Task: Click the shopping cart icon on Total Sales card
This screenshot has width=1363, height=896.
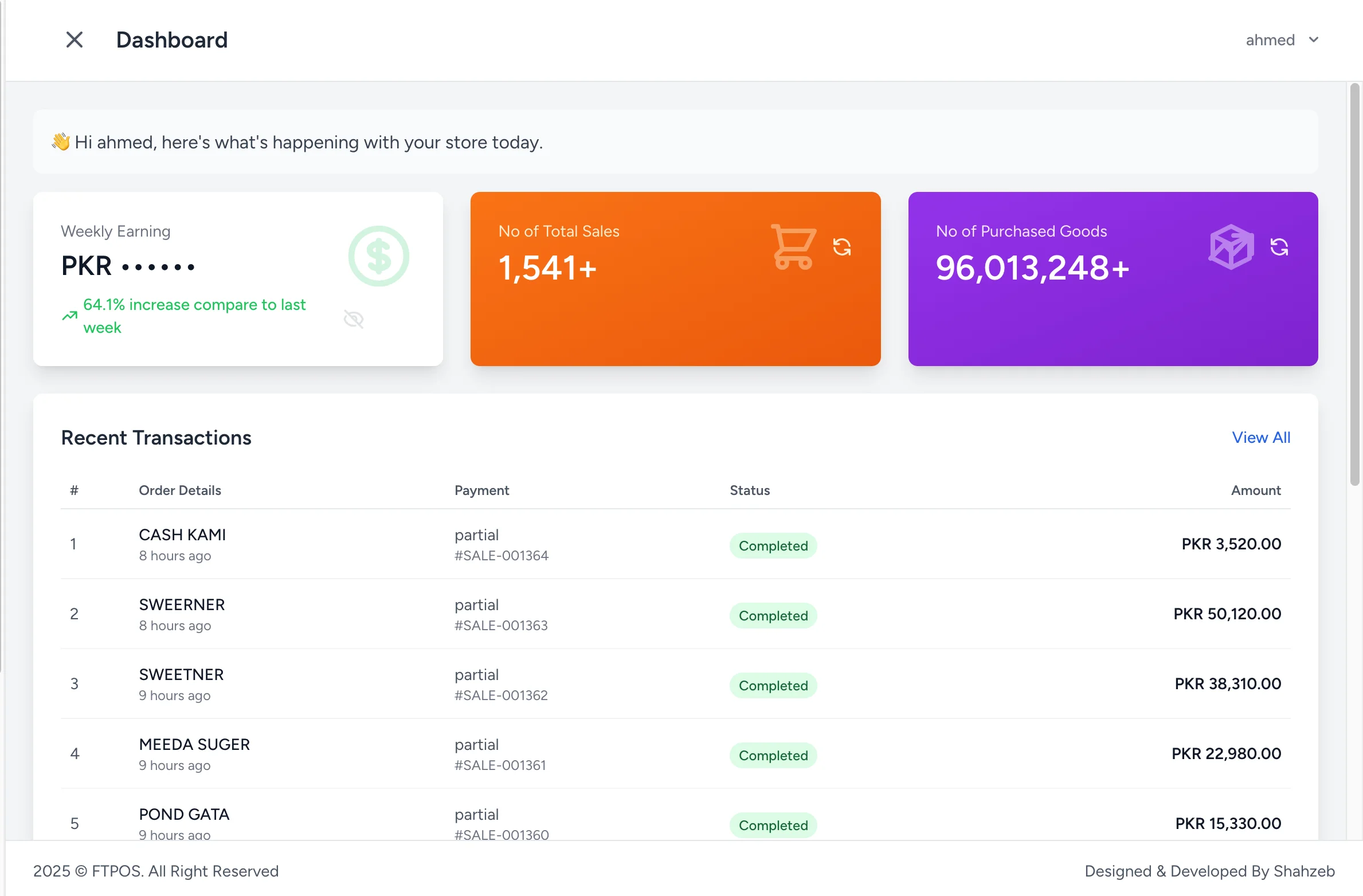Action: [794, 246]
